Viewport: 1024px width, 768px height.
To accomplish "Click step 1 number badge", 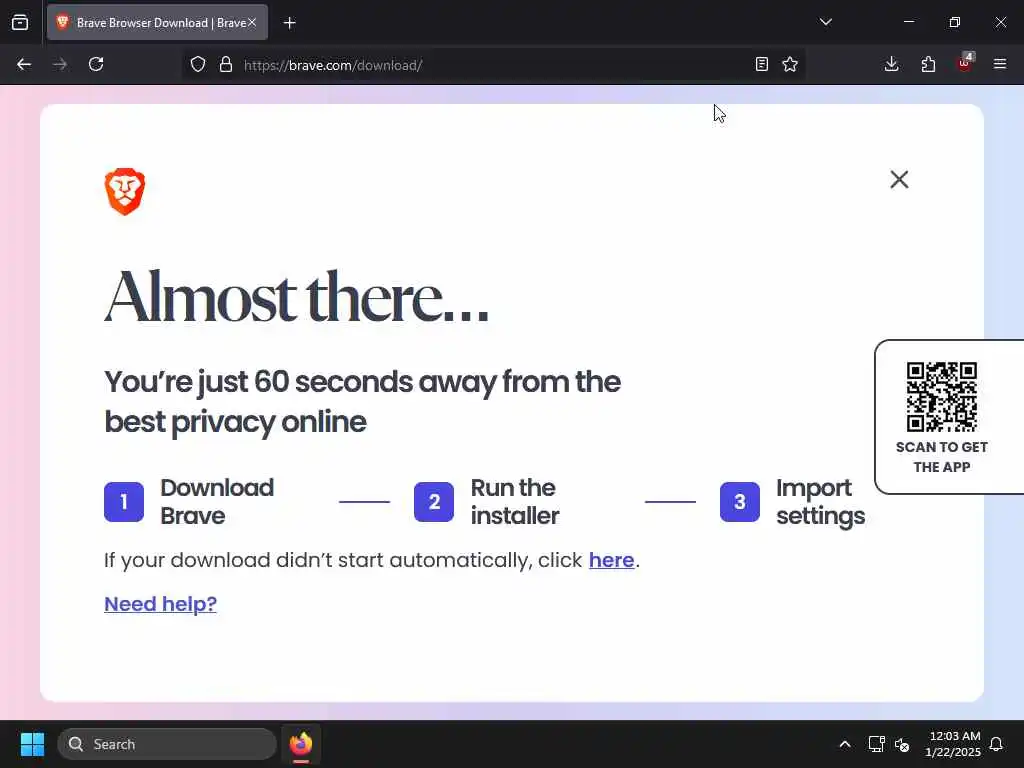I will pos(124,502).
